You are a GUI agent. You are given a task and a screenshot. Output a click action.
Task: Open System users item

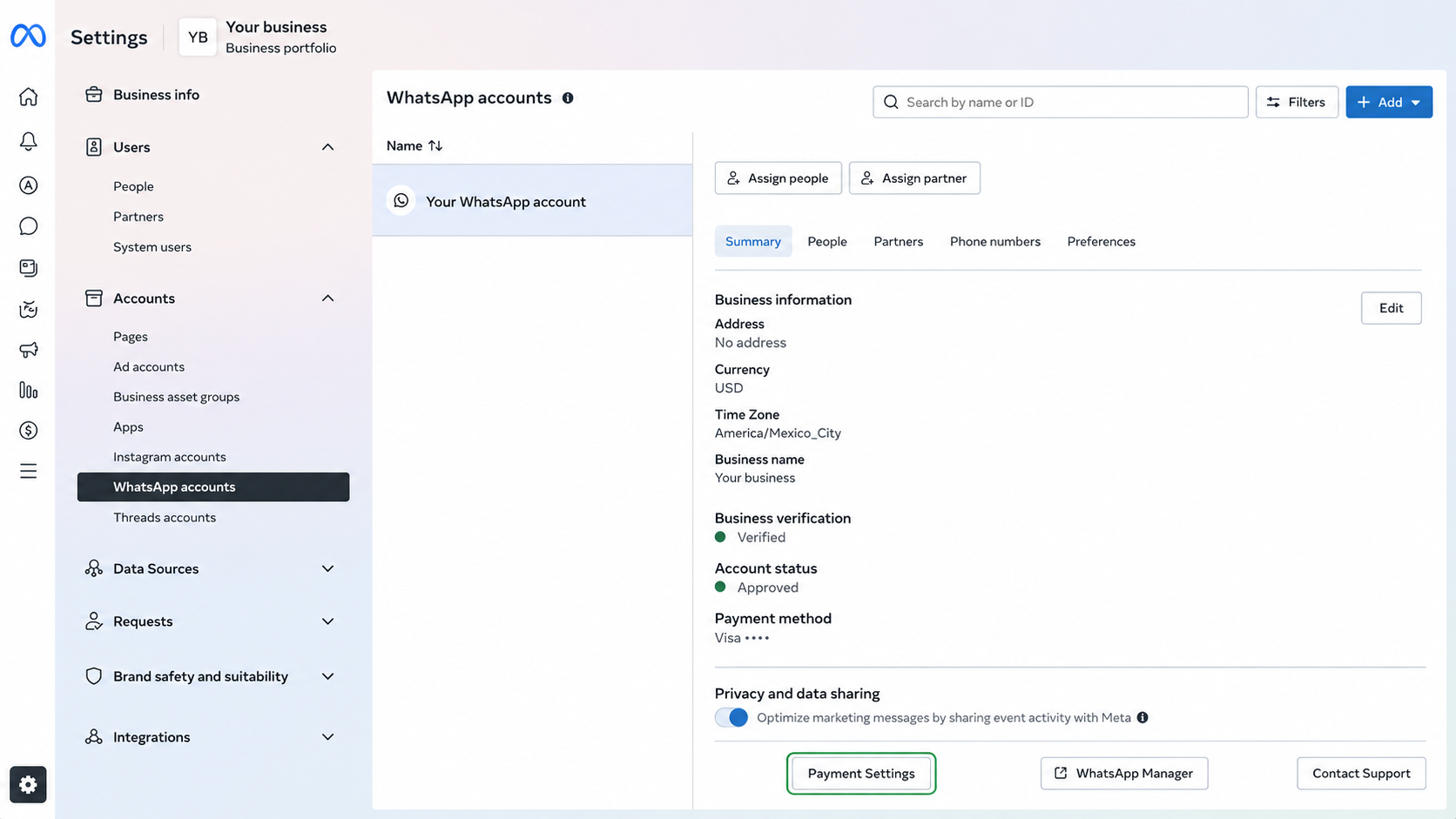[x=152, y=247]
